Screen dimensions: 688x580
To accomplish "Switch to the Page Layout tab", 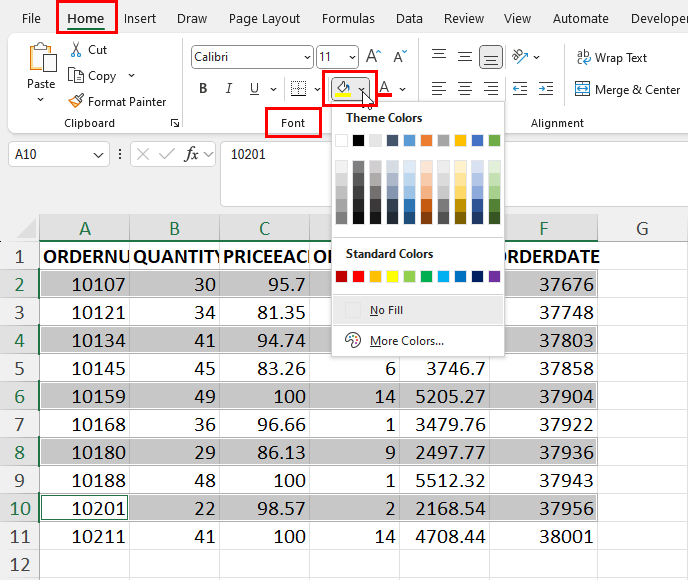I will [264, 18].
